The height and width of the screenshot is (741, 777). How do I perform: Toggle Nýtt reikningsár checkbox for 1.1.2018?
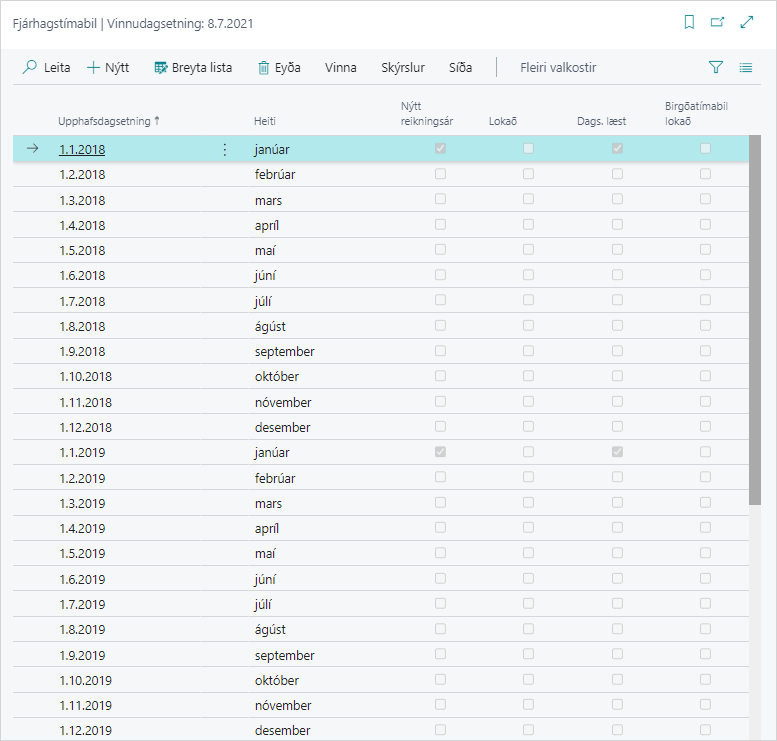tap(440, 149)
